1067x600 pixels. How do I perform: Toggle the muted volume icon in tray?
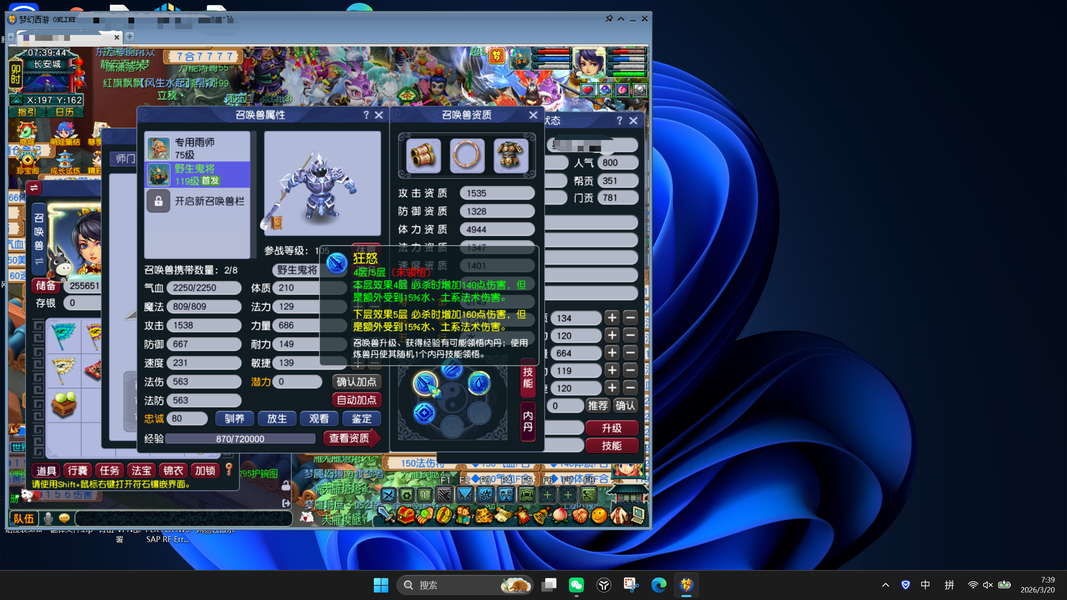pos(988,585)
